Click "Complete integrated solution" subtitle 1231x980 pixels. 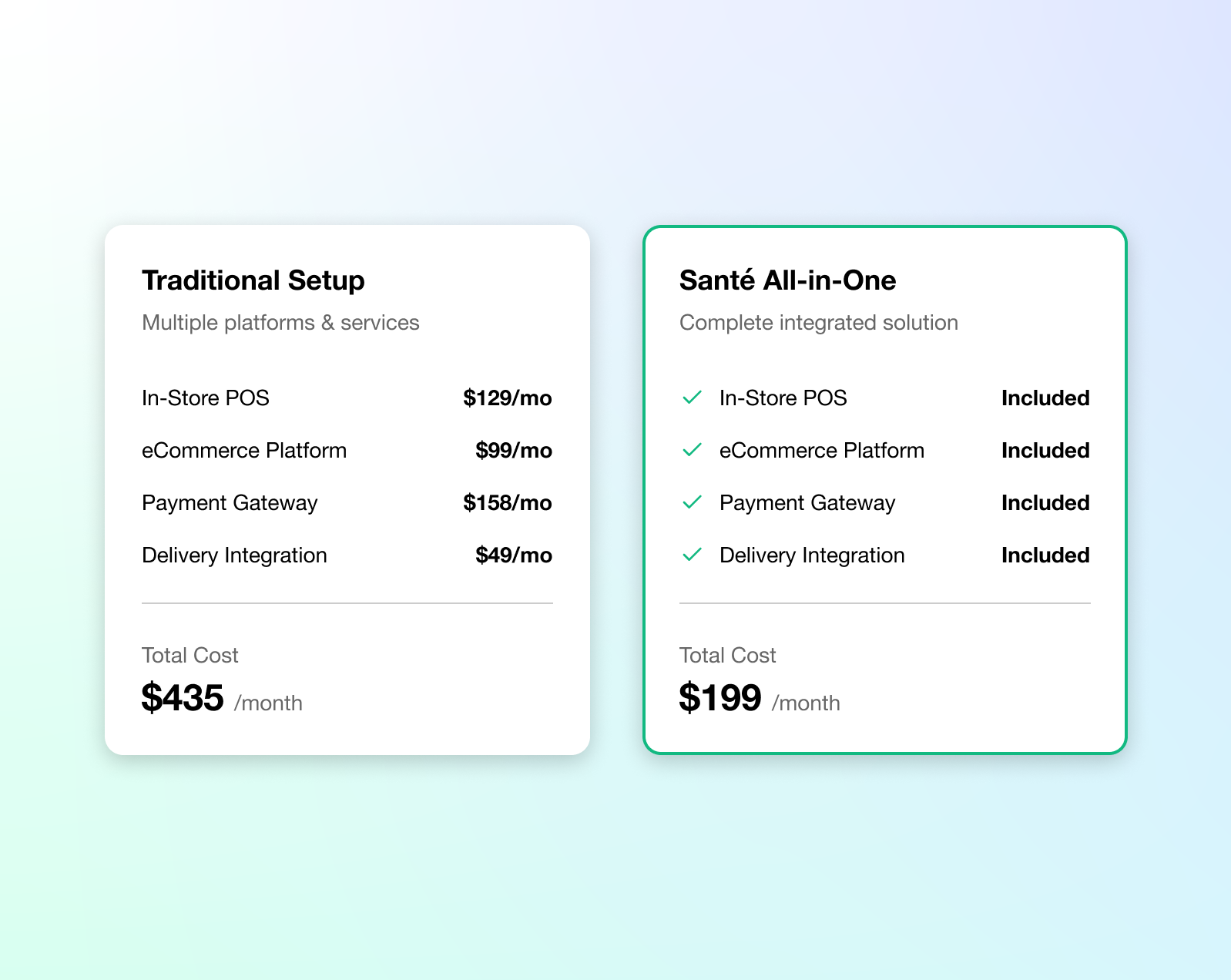click(818, 323)
